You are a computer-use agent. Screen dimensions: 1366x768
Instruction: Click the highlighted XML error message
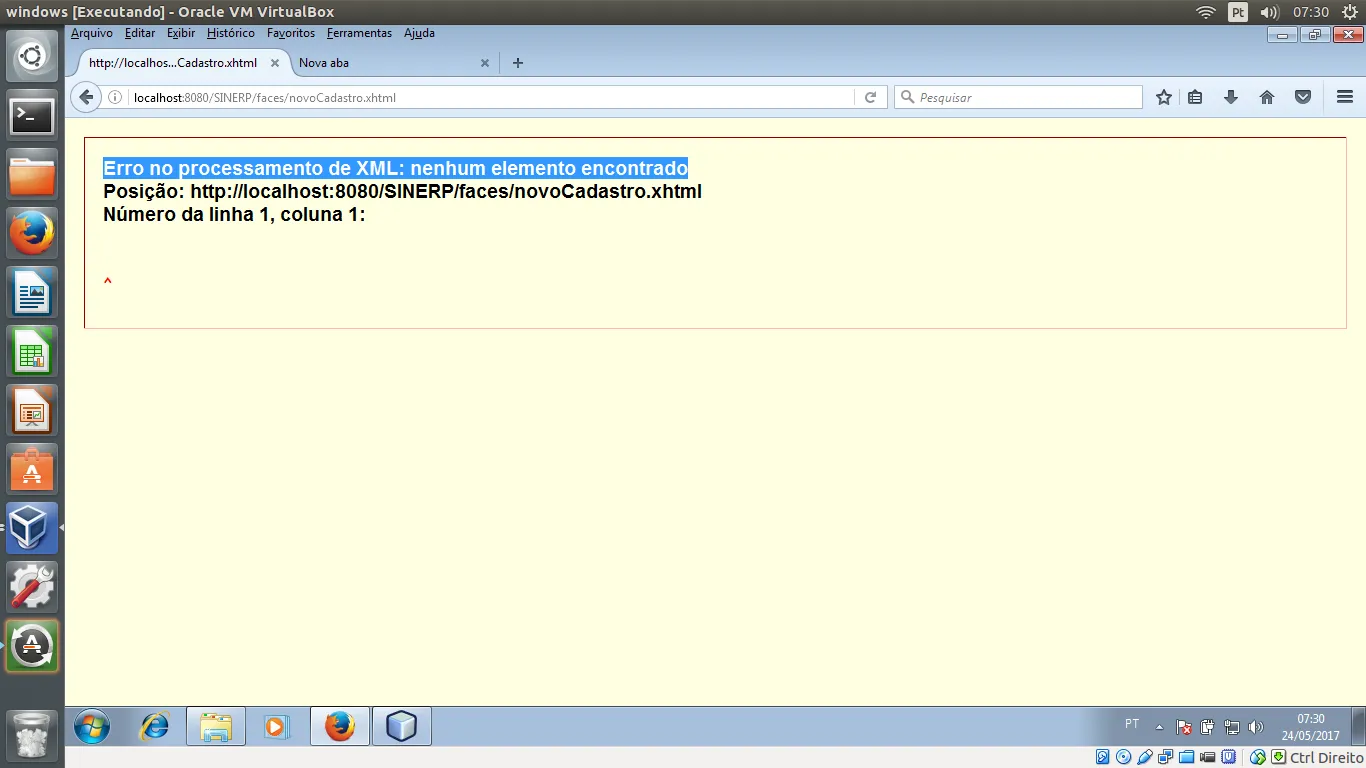[x=395, y=168]
